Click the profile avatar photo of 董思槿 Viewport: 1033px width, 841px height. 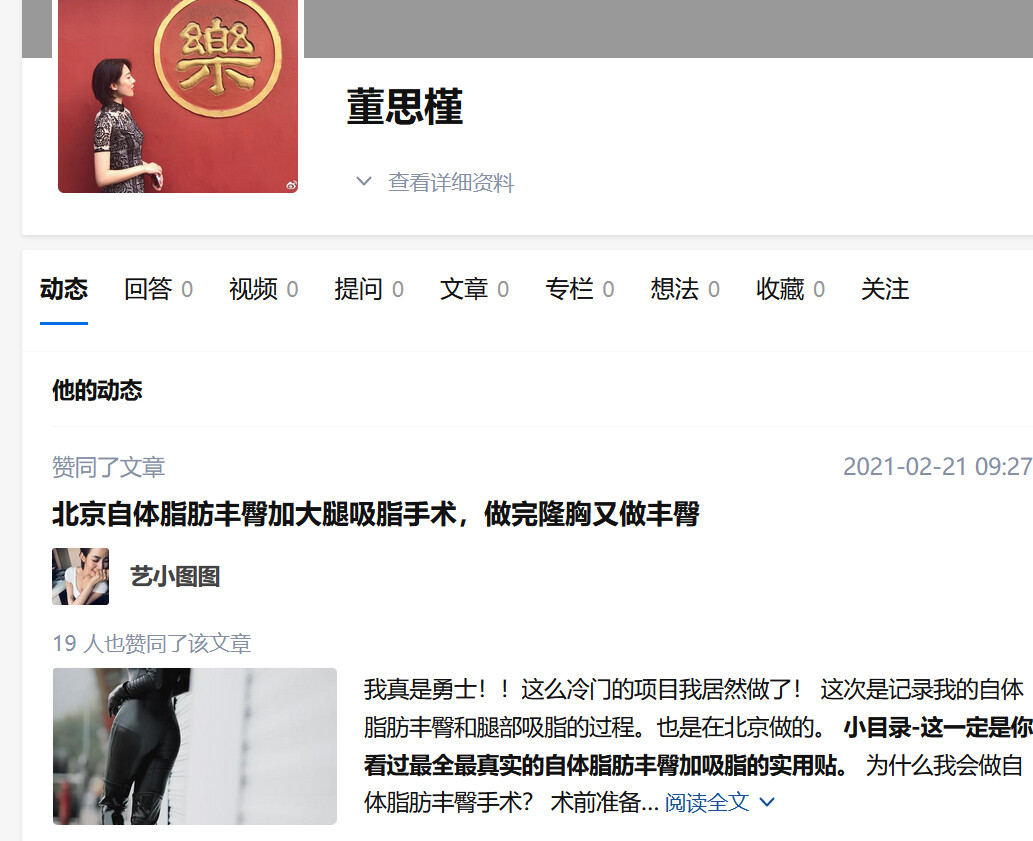point(178,96)
